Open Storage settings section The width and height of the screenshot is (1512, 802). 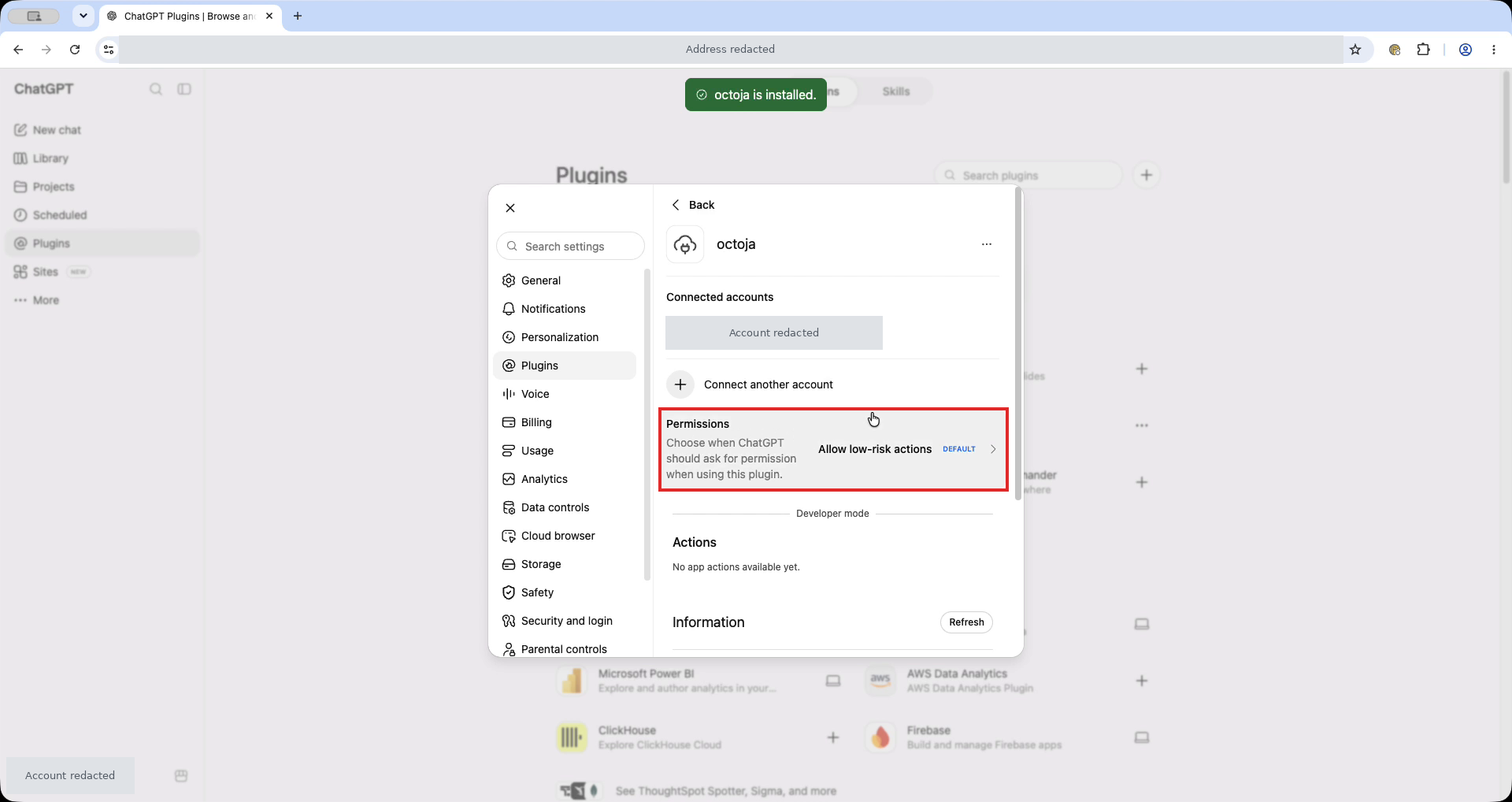click(565, 564)
